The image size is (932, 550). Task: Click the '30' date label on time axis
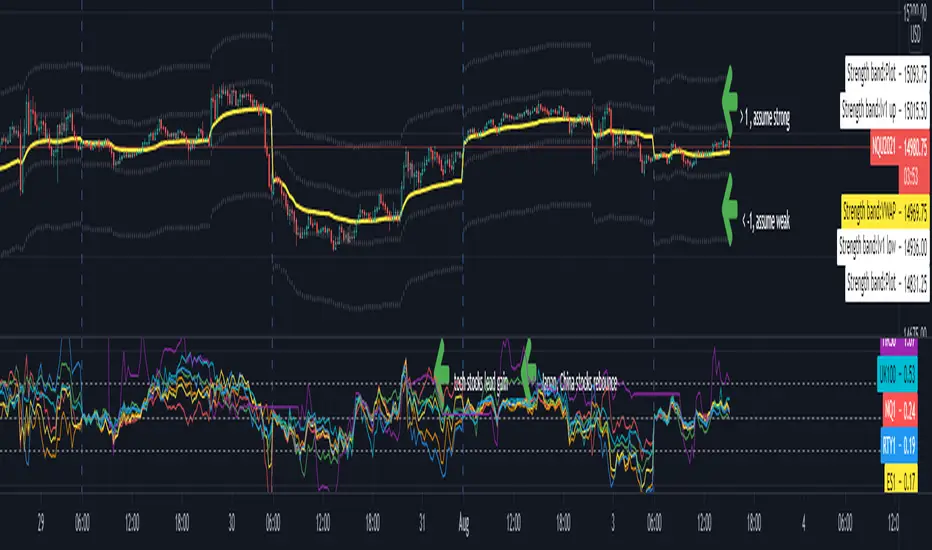pos(231,522)
